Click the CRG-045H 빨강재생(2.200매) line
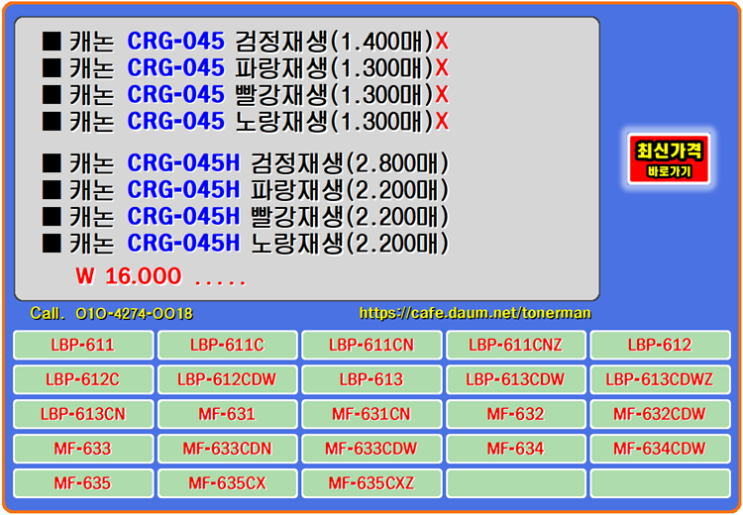743x515 pixels. tap(245, 217)
